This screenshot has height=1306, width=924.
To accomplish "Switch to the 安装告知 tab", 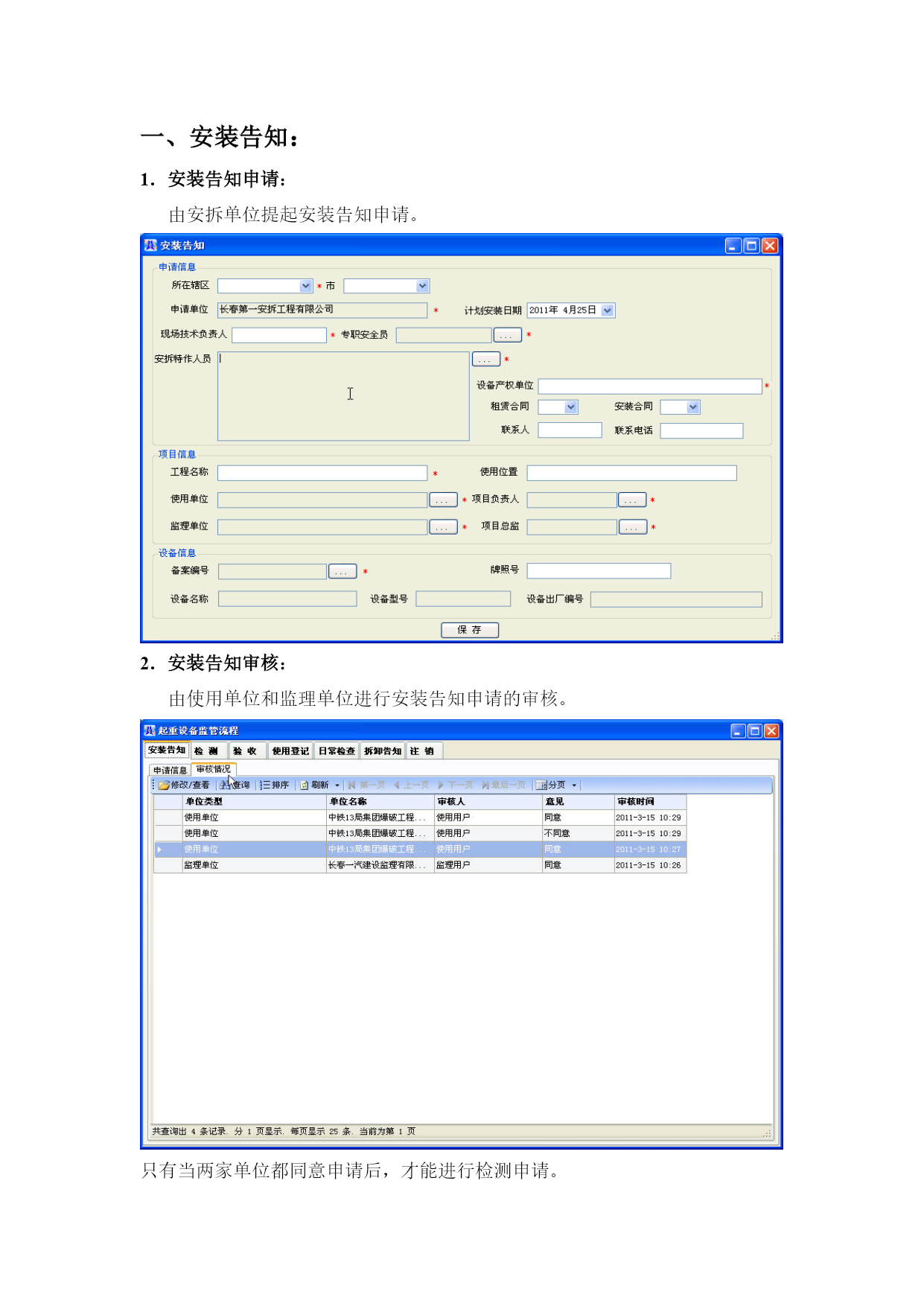I will tap(167, 751).
